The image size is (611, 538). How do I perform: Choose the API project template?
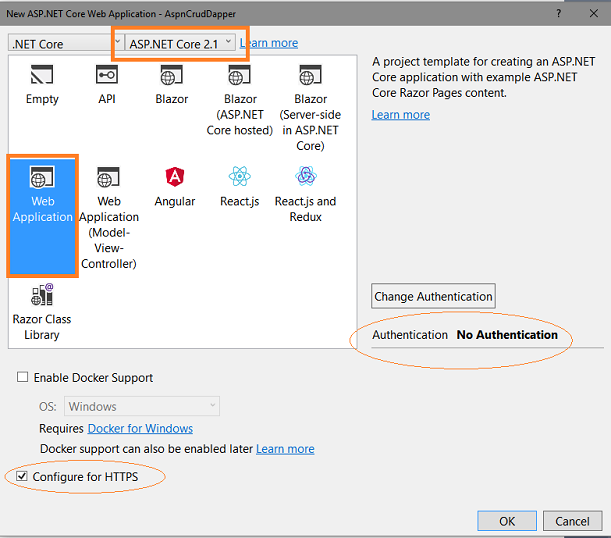pyautogui.click(x=107, y=85)
